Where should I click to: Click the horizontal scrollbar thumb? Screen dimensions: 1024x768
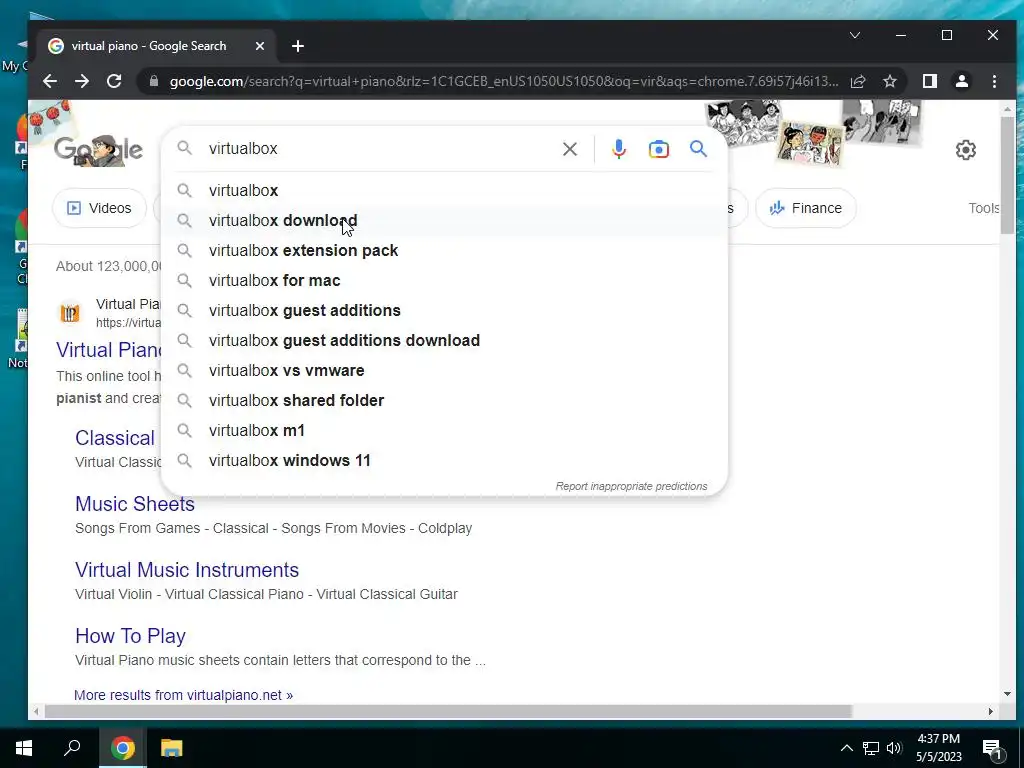(447, 711)
